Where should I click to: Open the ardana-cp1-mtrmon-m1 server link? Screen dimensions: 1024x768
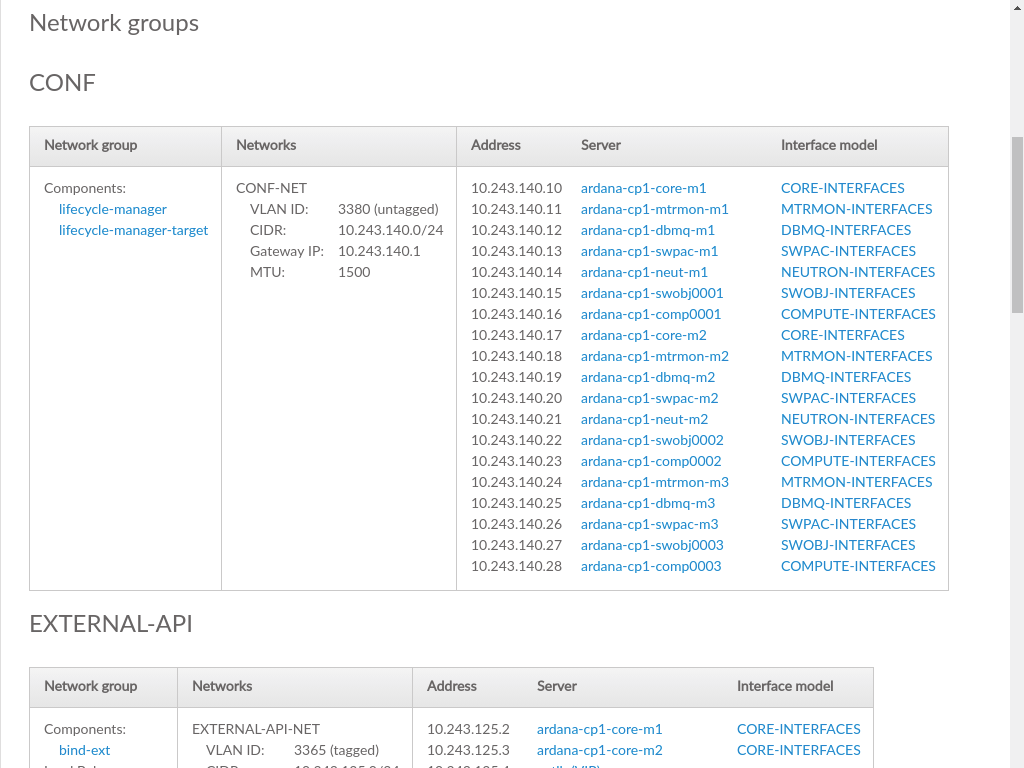654,209
